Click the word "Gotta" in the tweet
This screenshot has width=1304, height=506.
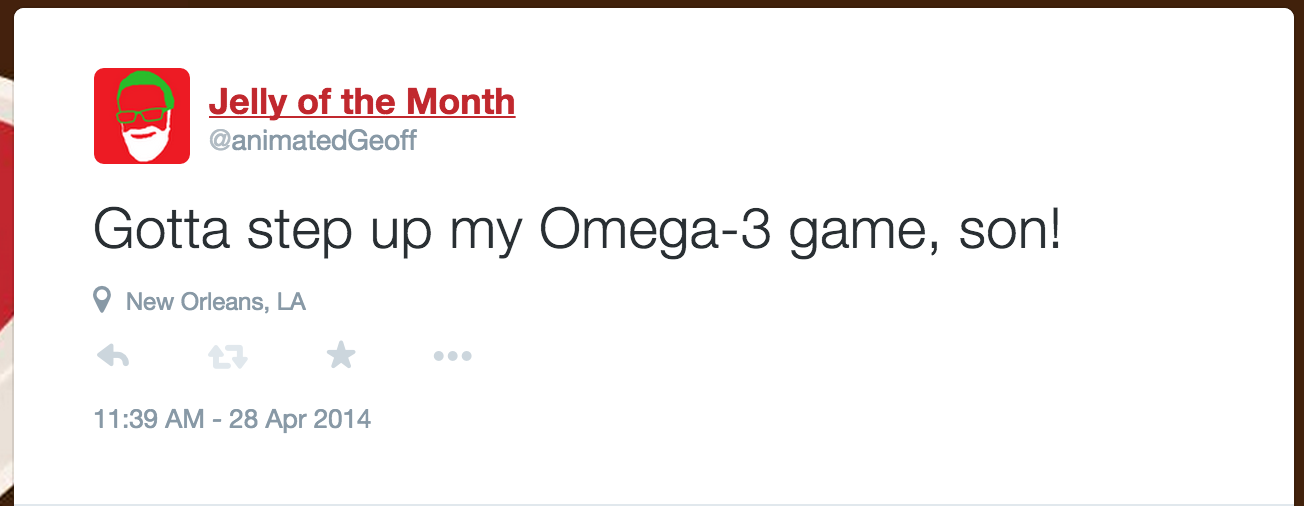coord(162,231)
